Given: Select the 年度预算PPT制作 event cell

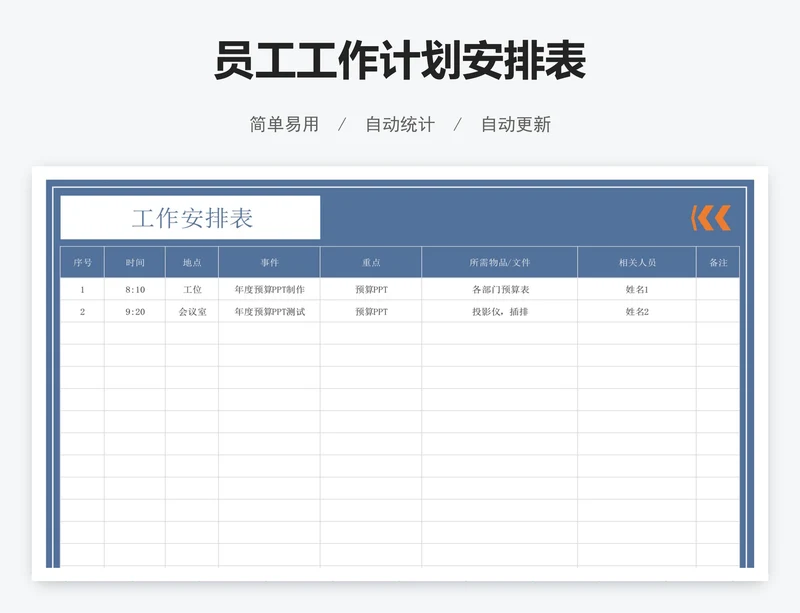Looking at the screenshot, I should (x=269, y=289).
